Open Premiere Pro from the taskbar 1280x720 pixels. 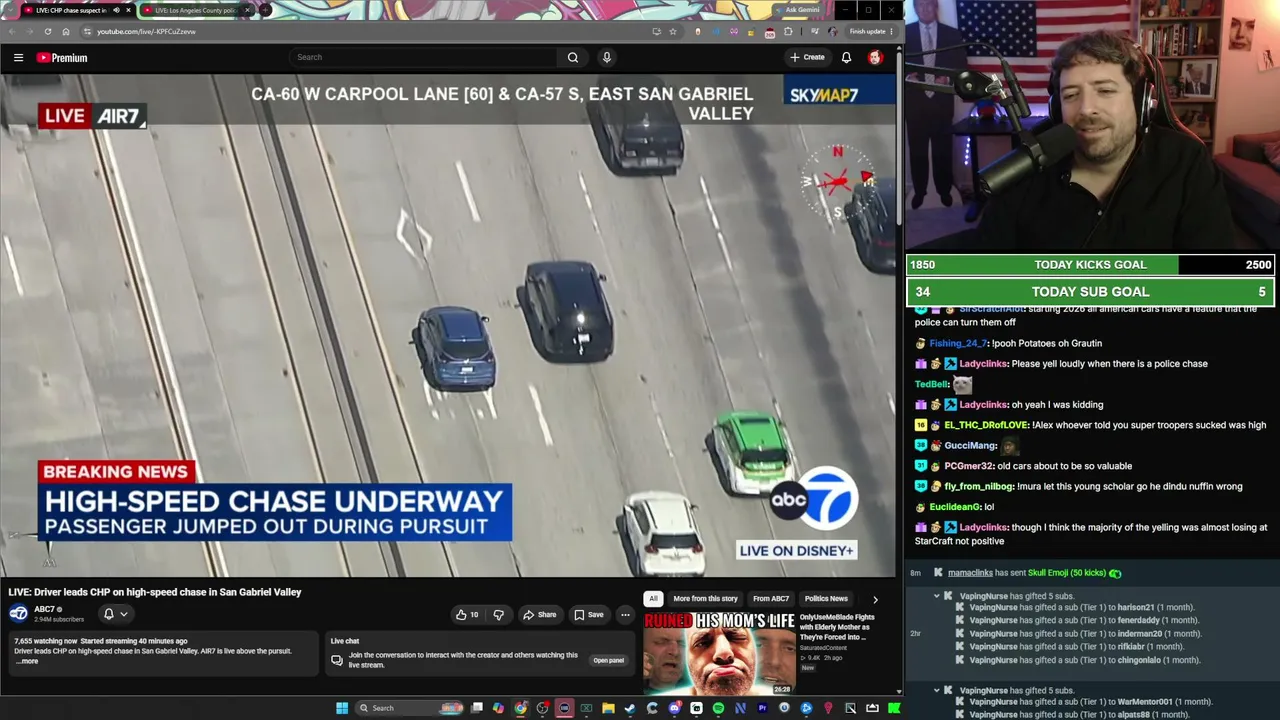pos(762,708)
